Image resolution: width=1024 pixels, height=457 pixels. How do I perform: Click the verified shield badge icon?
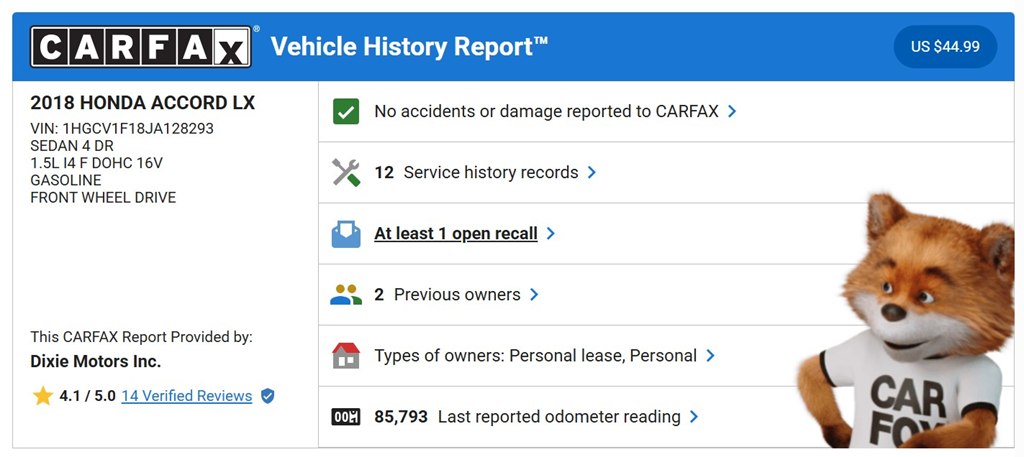(267, 396)
